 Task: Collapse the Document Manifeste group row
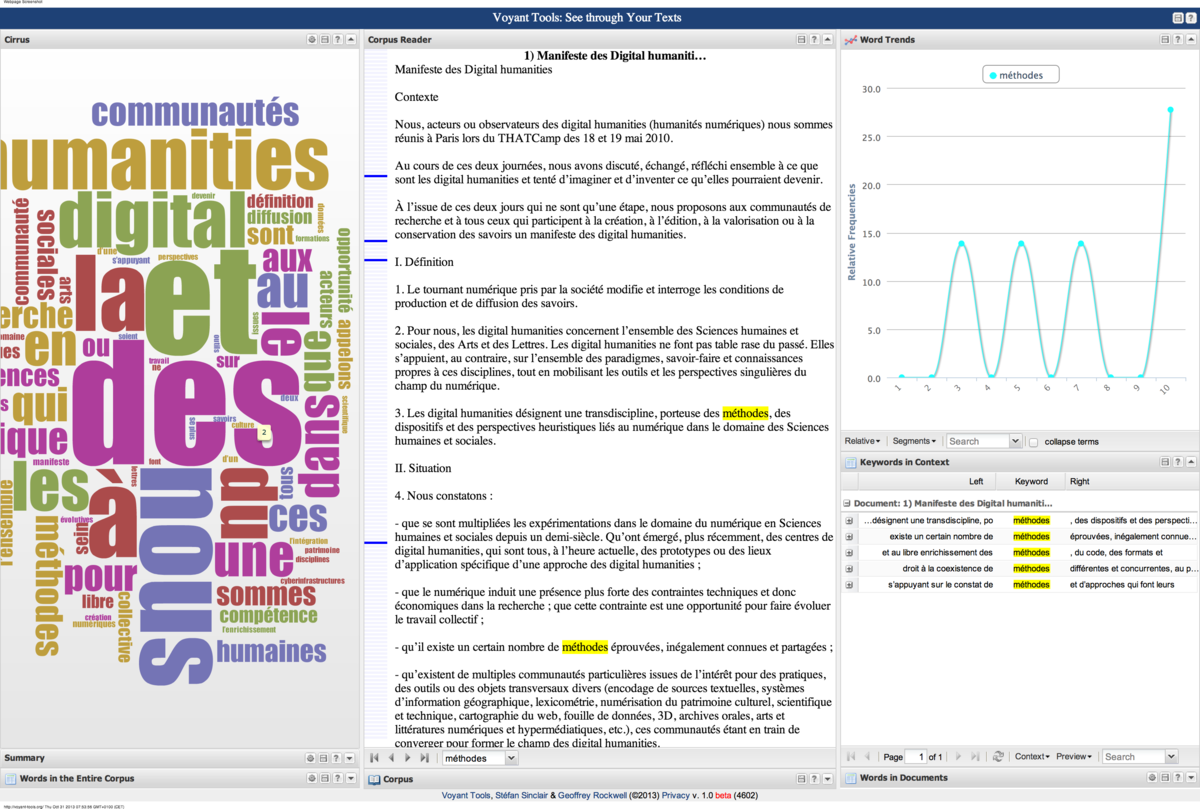click(848, 504)
